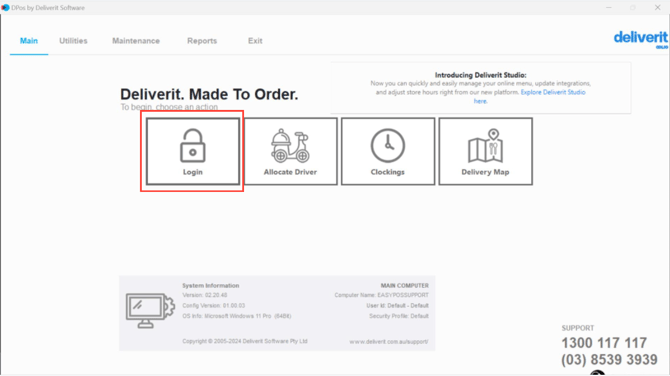Screen dimensions: 670x376
Task: Click the DPos app icon in title bar
Action: coord(5,8)
